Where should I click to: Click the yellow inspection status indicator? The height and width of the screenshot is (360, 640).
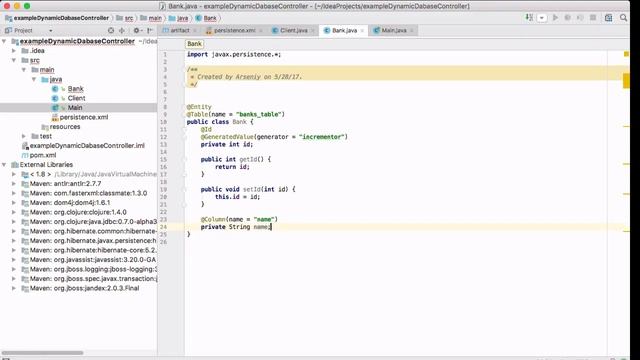pos(626,54)
